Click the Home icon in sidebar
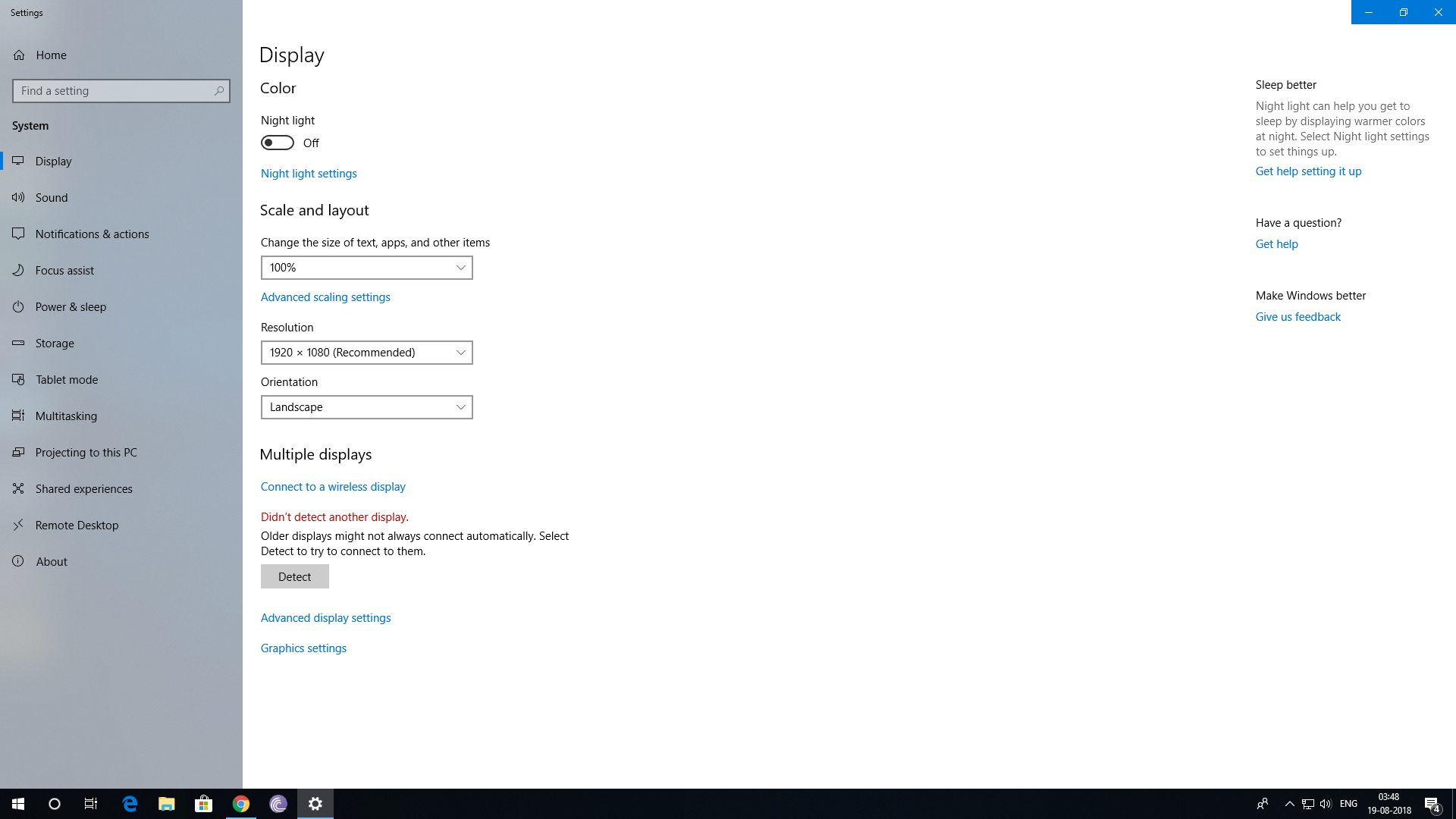 (x=19, y=55)
